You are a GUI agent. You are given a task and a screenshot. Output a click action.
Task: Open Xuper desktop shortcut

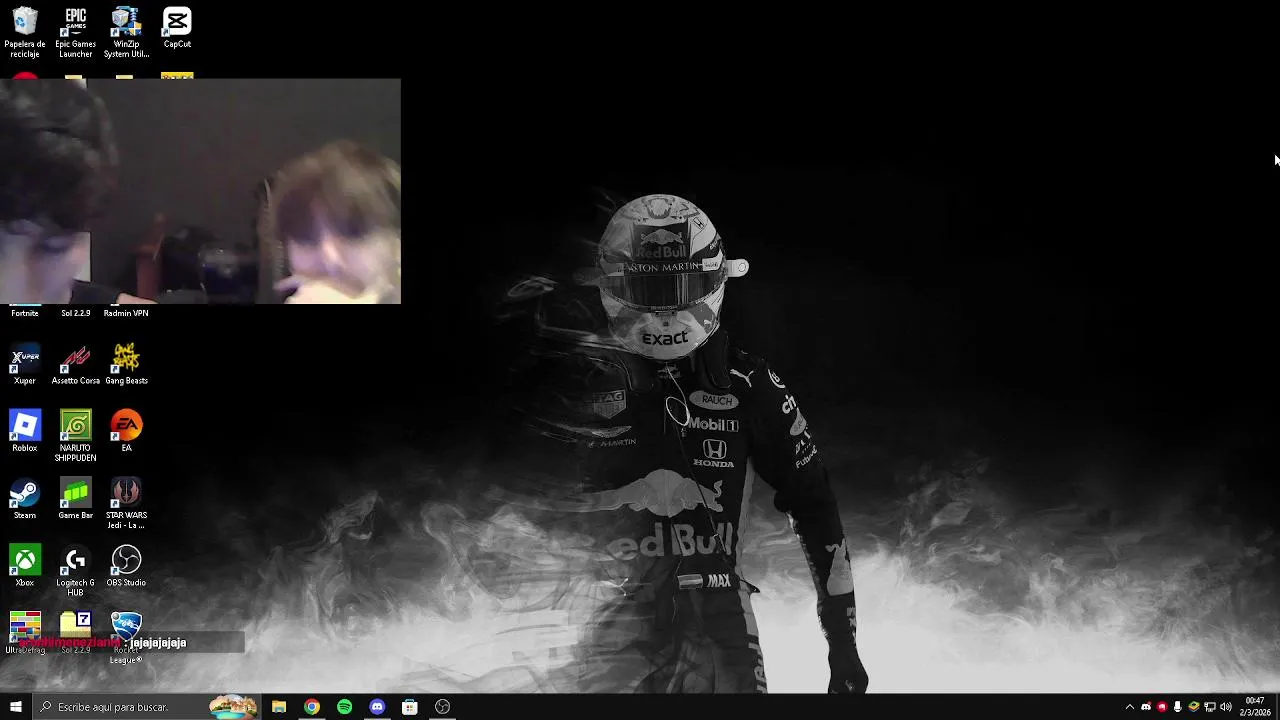pyautogui.click(x=25, y=365)
